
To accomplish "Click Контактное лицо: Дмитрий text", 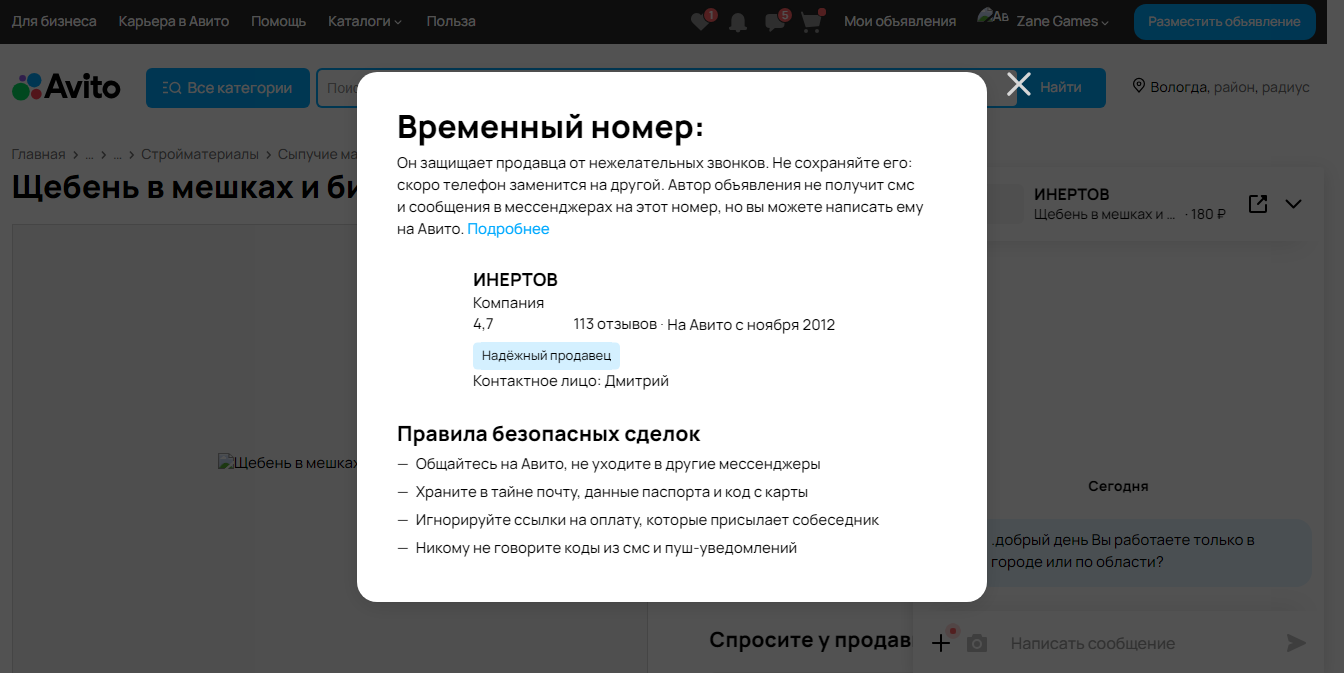I will [571, 381].
